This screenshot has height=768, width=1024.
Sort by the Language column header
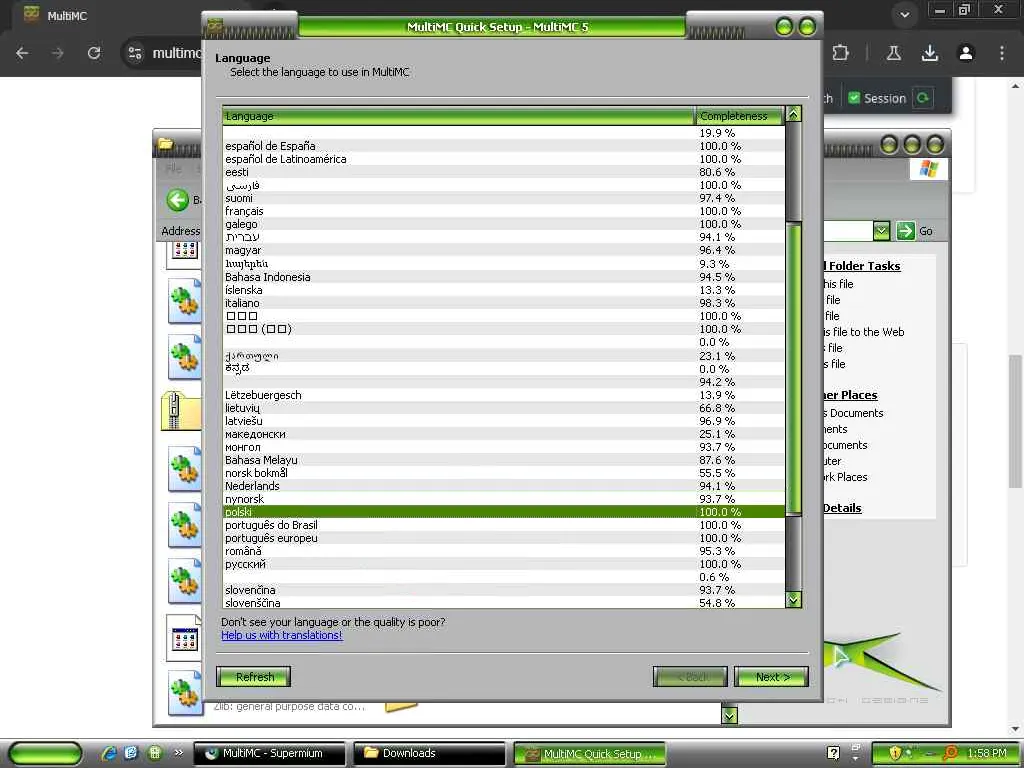coord(458,116)
